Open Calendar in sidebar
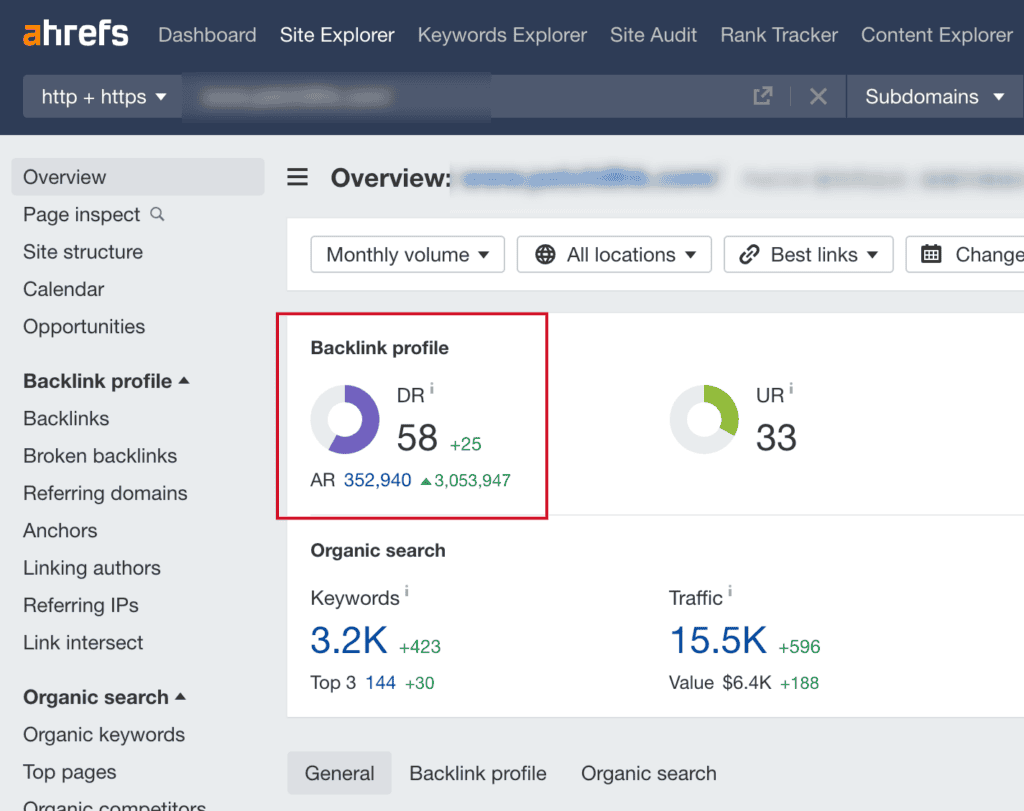 [63, 289]
